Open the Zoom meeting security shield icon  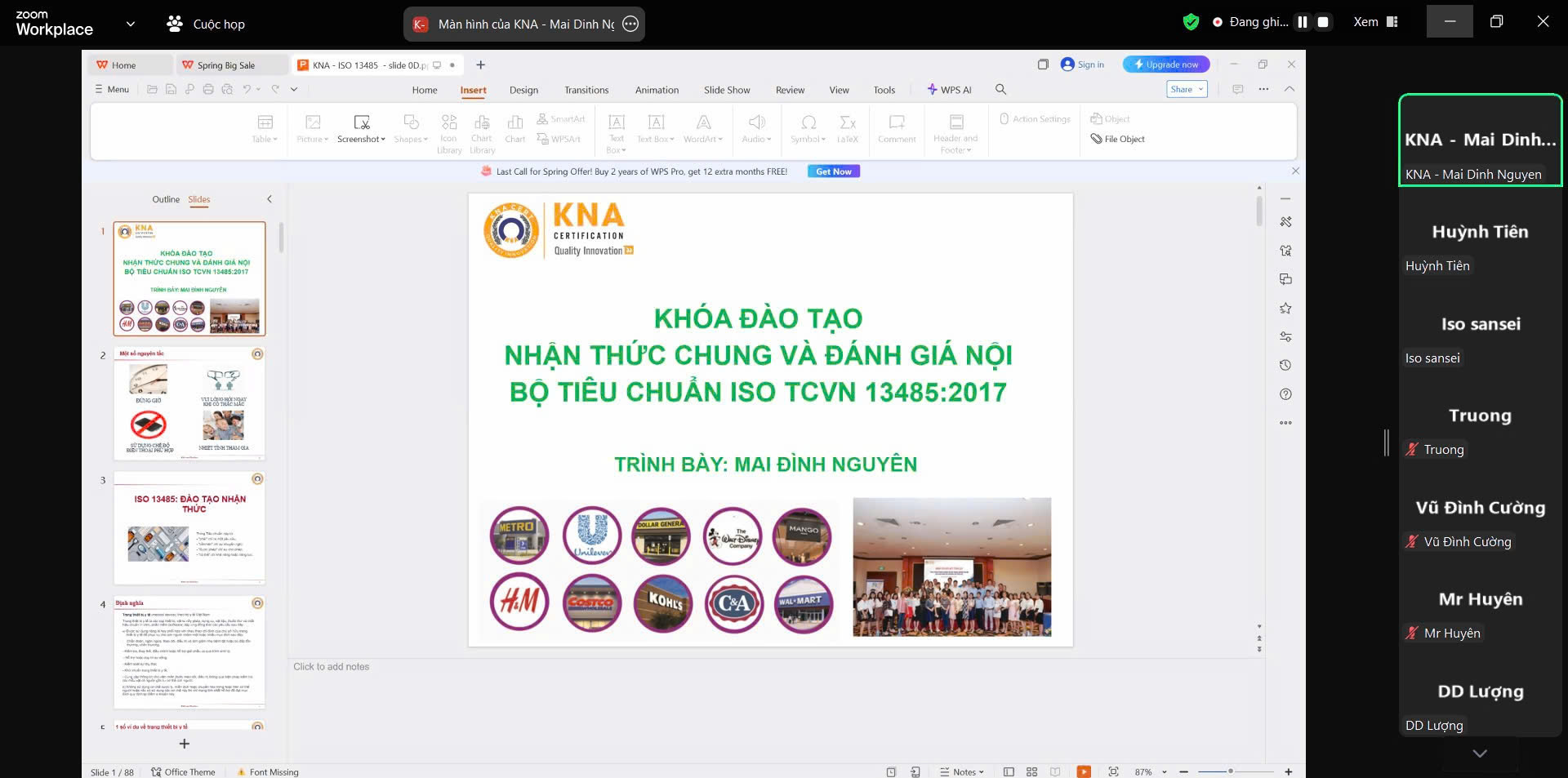(x=1191, y=22)
